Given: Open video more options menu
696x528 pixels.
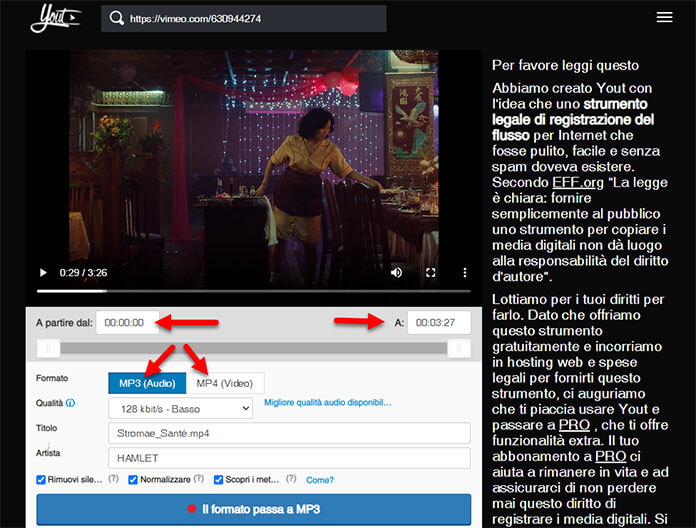Looking at the screenshot, I should (x=465, y=272).
